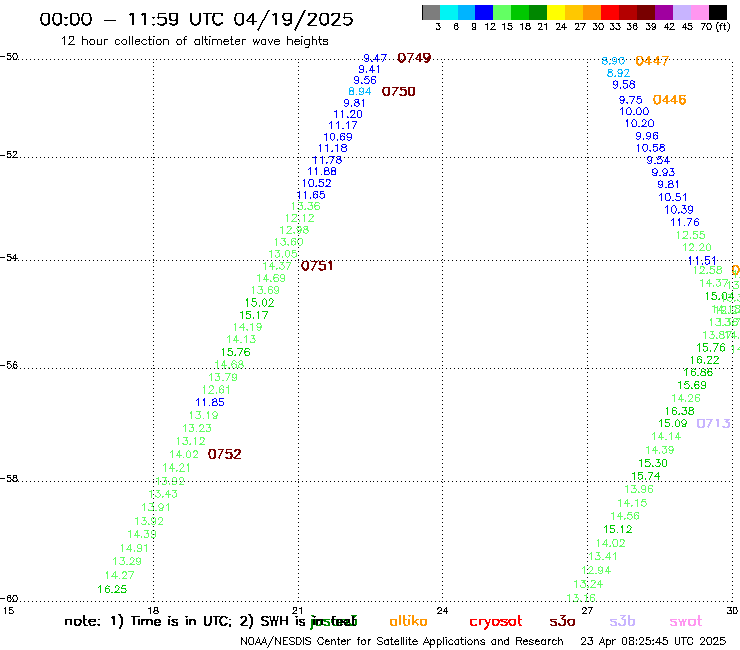Image resolution: width=740 pixels, height=650 pixels.
Task: Click the reading 15.17
Action: tap(253, 315)
